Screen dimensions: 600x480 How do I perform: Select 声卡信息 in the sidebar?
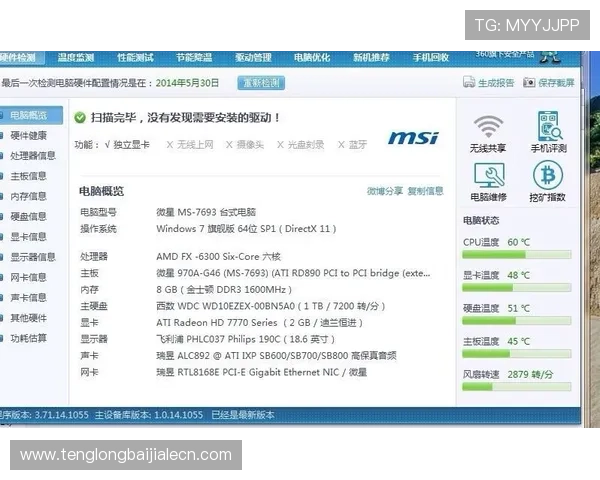point(28,298)
